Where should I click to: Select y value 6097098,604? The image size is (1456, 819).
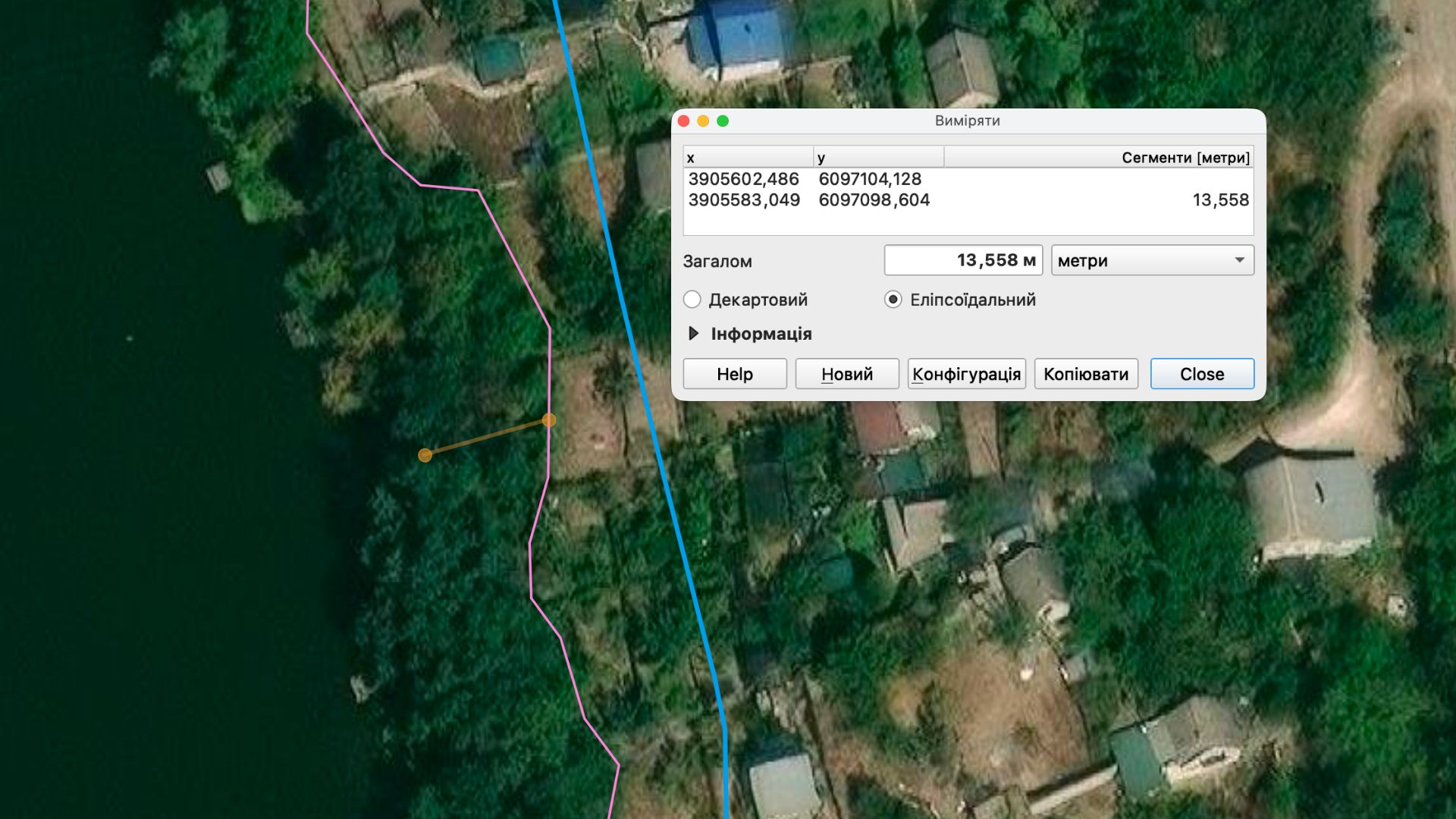click(x=874, y=200)
